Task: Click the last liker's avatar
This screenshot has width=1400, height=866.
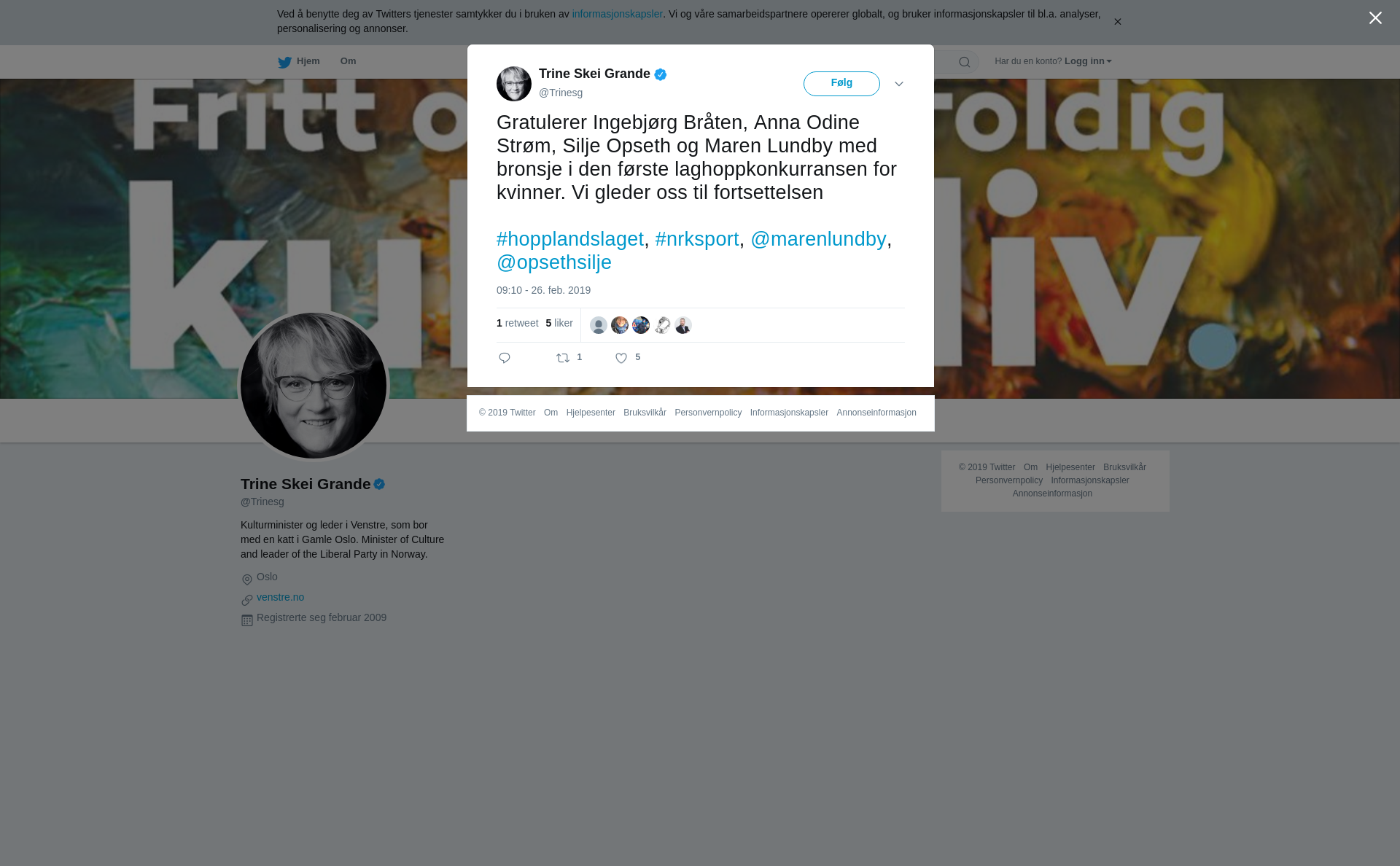Action: pos(683,325)
